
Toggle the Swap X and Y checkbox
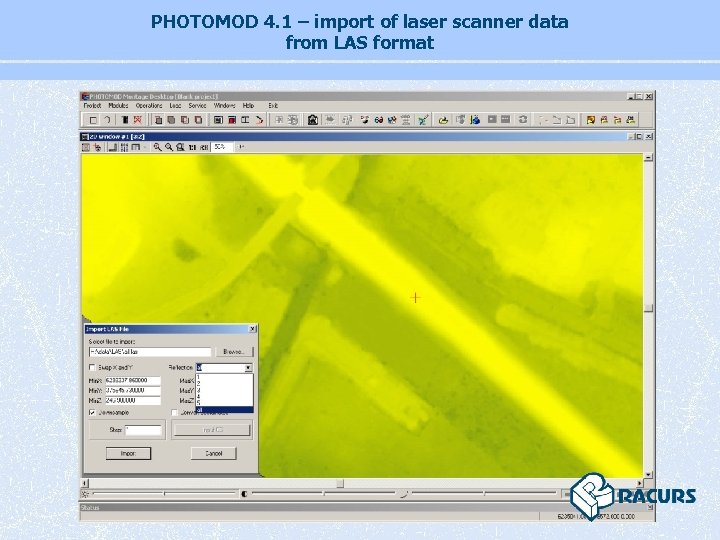coord(92,367)
